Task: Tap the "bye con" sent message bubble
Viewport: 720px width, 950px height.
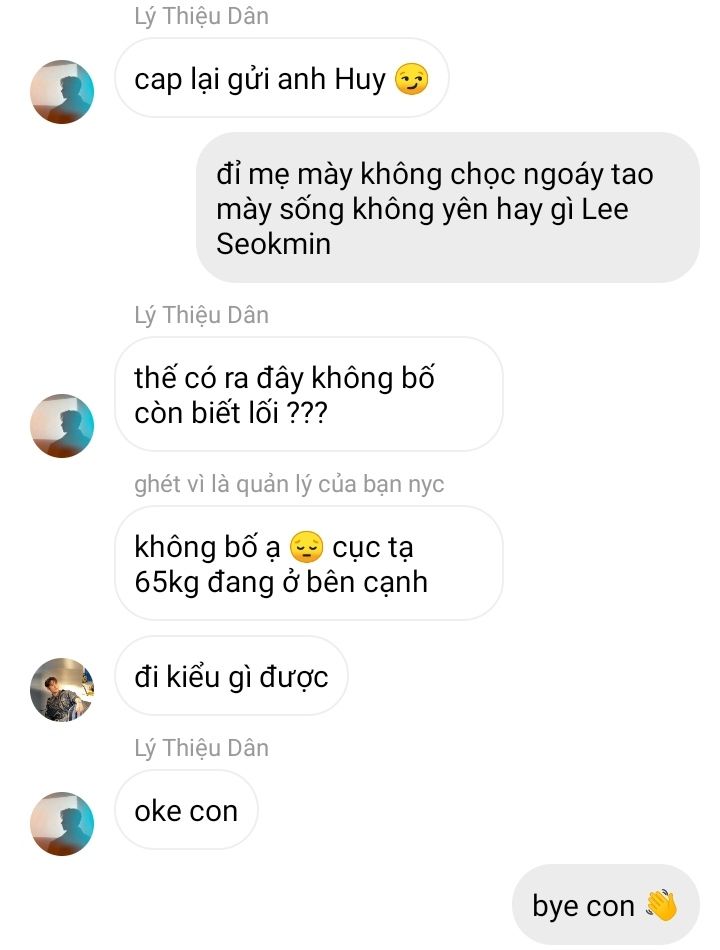Action: 605,905
